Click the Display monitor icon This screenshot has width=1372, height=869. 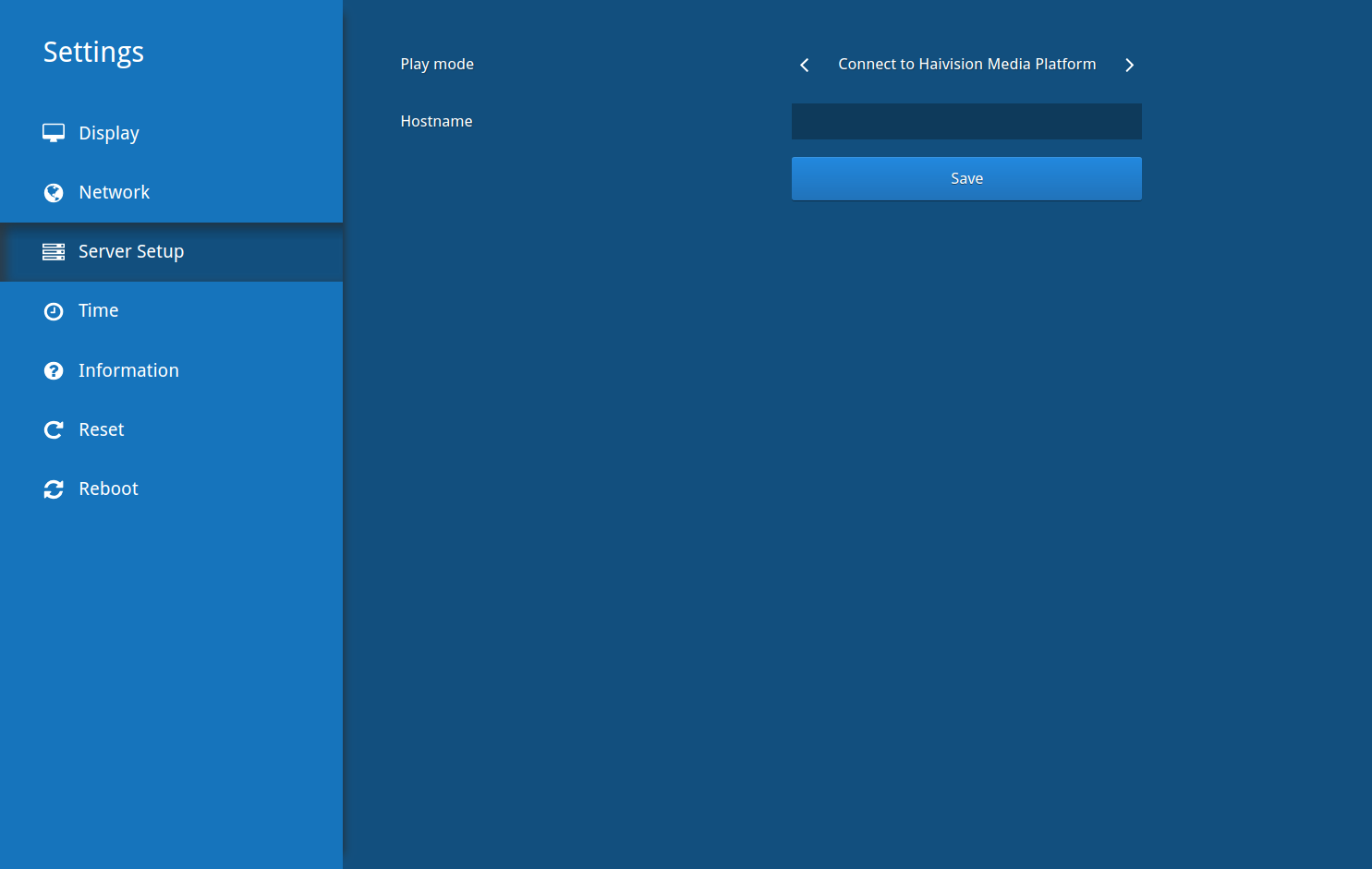(54, 133)
